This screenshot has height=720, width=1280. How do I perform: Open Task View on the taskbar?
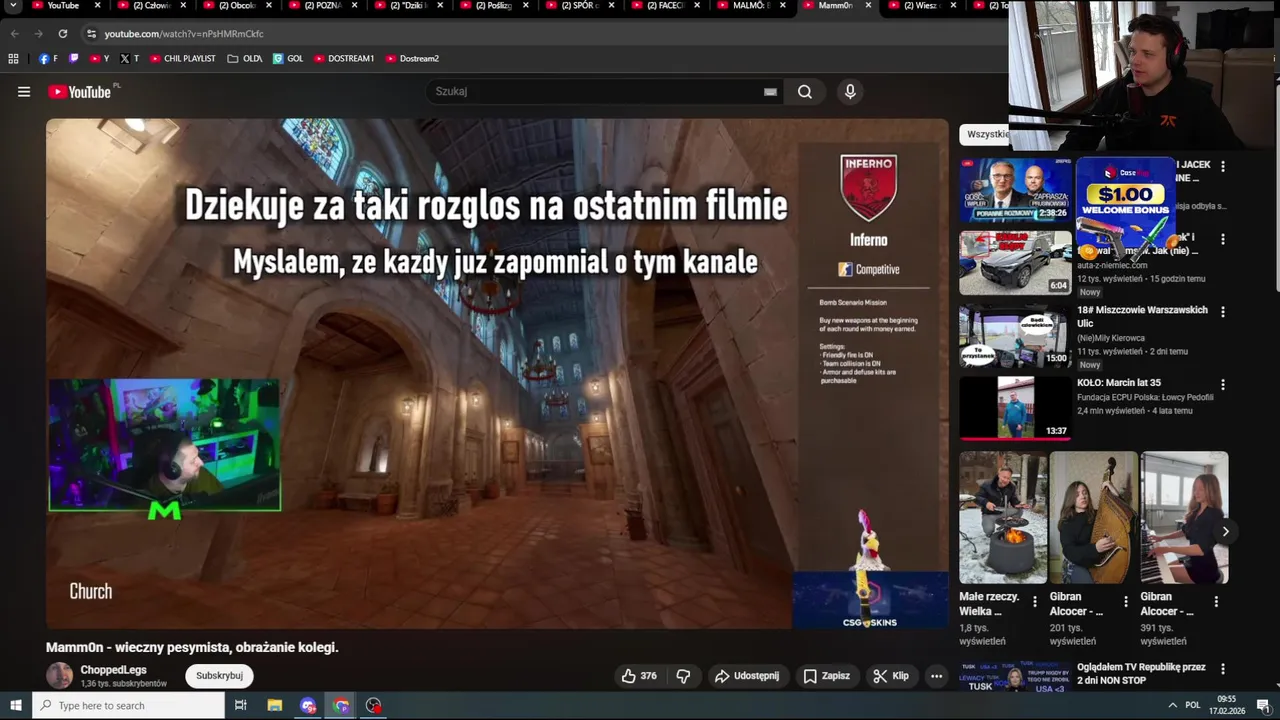pos(241,706)
